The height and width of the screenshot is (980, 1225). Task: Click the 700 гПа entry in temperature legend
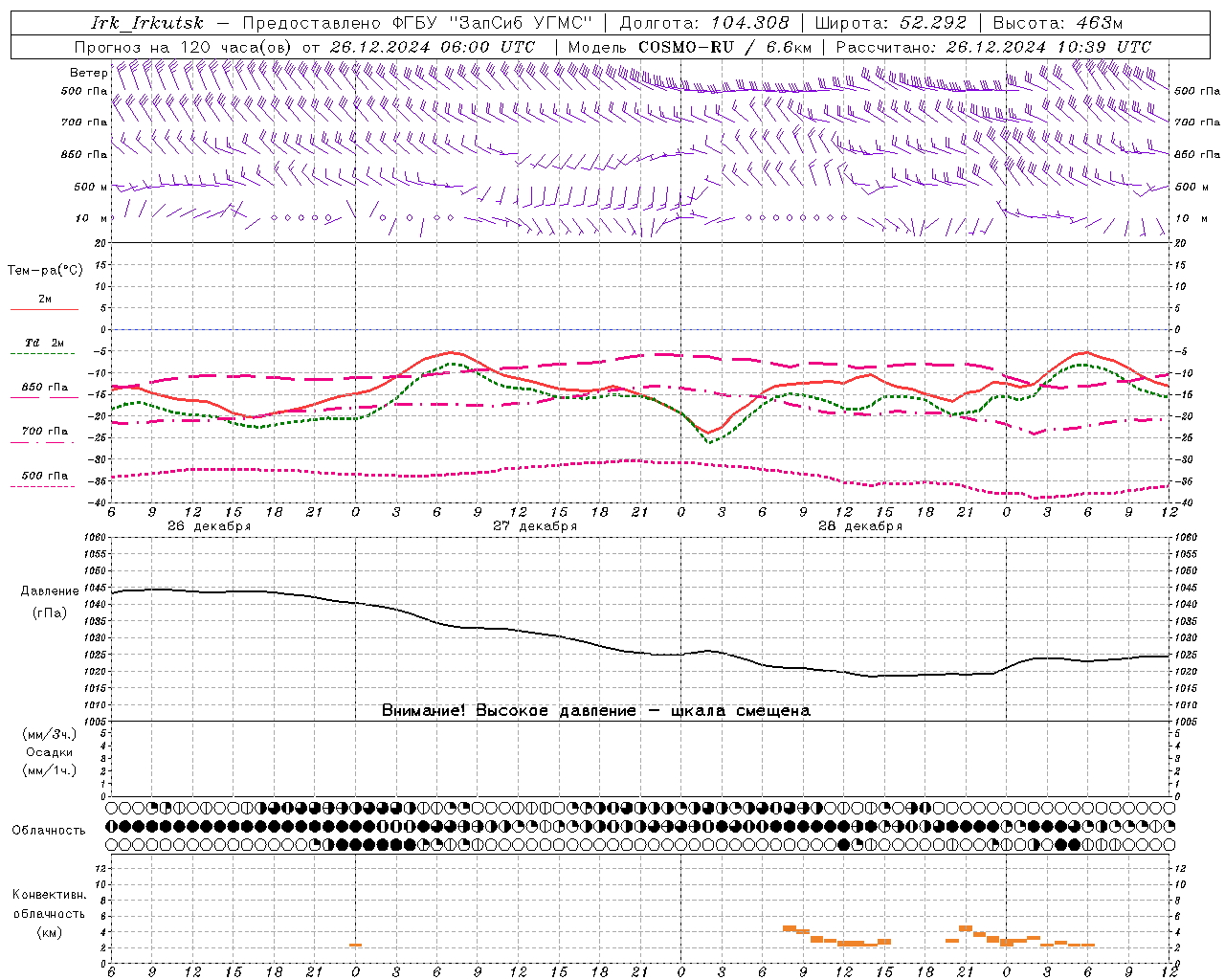(45, 432)
